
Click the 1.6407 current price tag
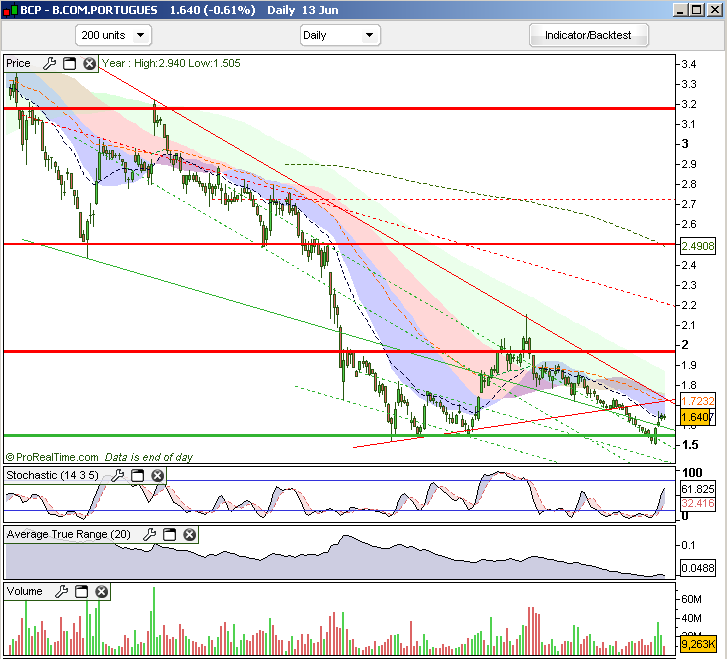(697, 417)
